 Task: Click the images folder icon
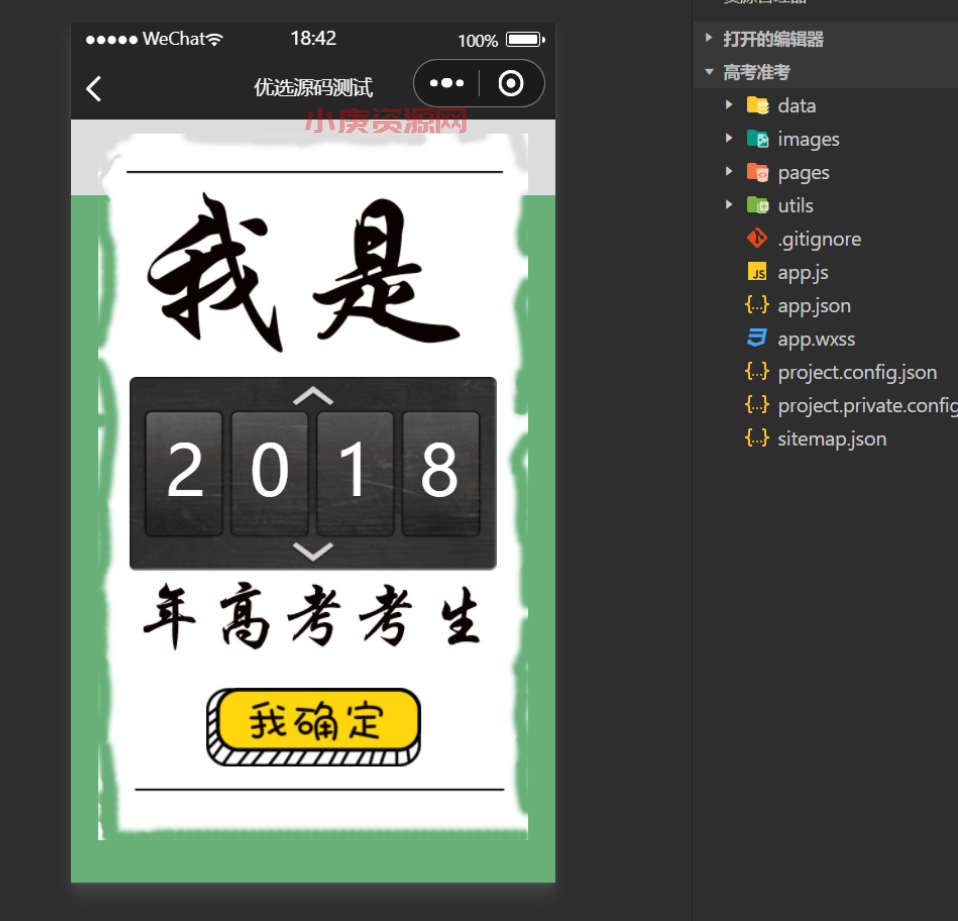(757, 139)
